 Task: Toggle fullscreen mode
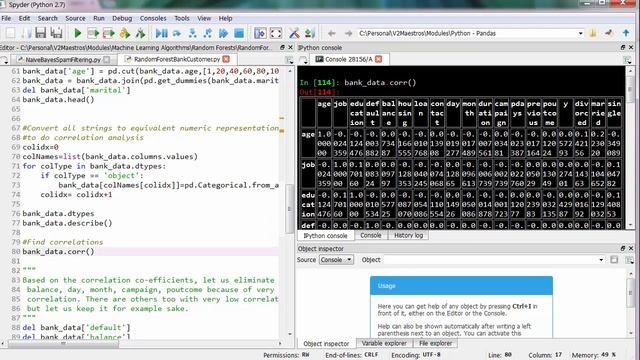(276, 33)
